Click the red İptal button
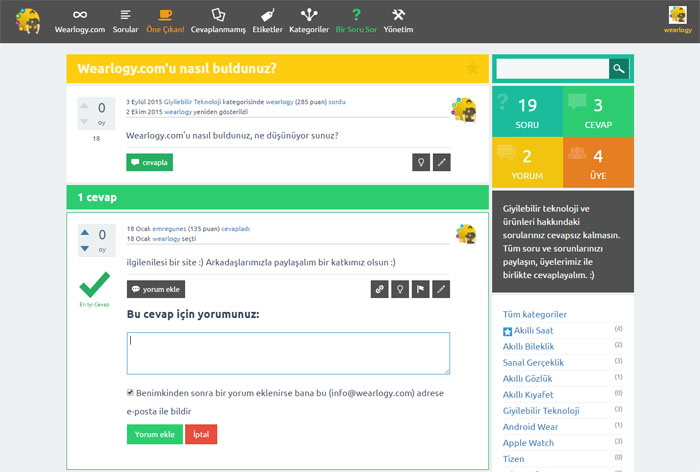 click(201, 434)
